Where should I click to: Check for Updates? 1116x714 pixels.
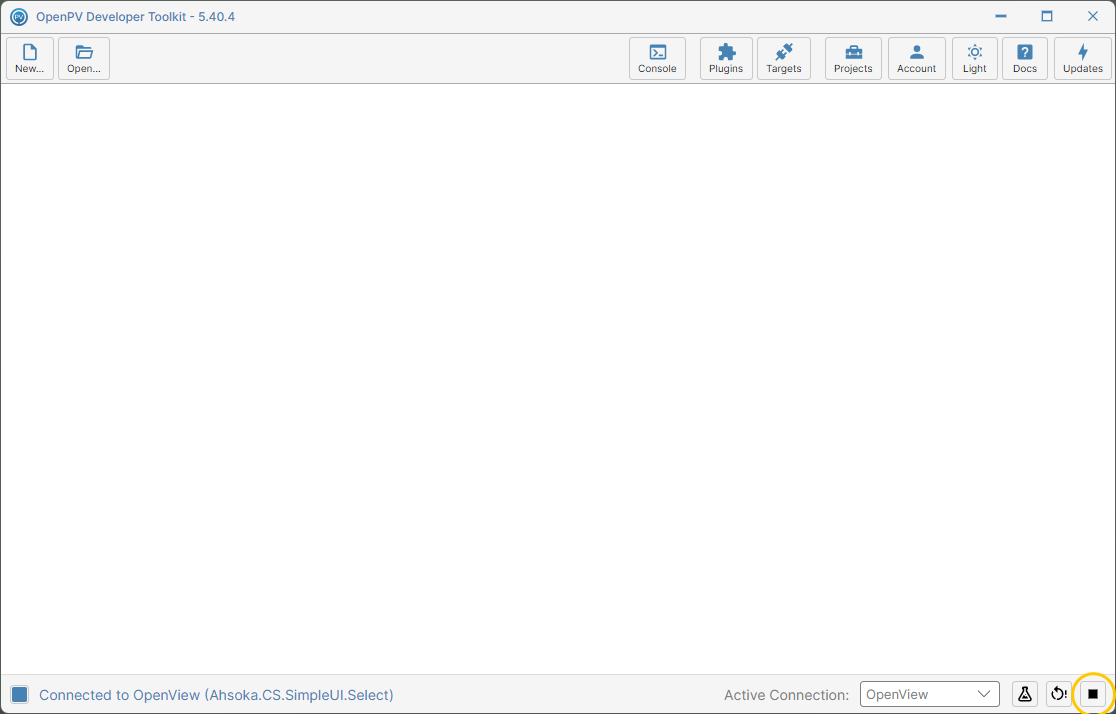(1083, 58)
